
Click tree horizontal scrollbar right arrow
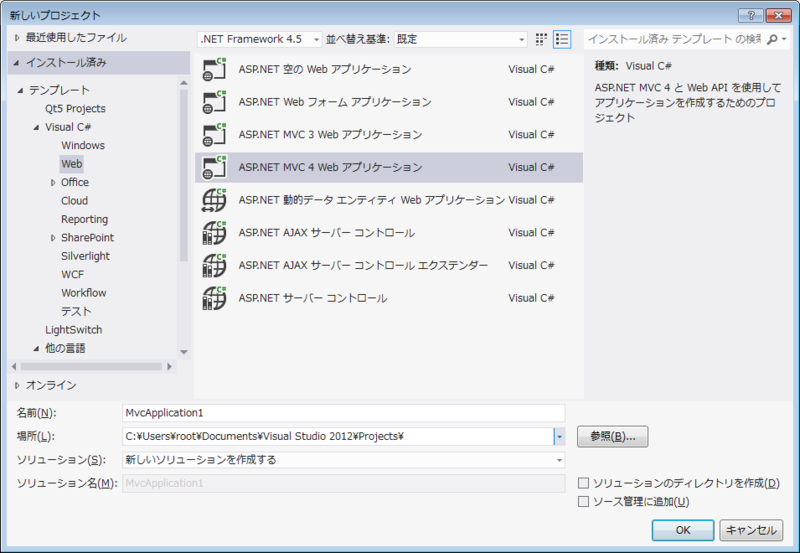(169, 366)
